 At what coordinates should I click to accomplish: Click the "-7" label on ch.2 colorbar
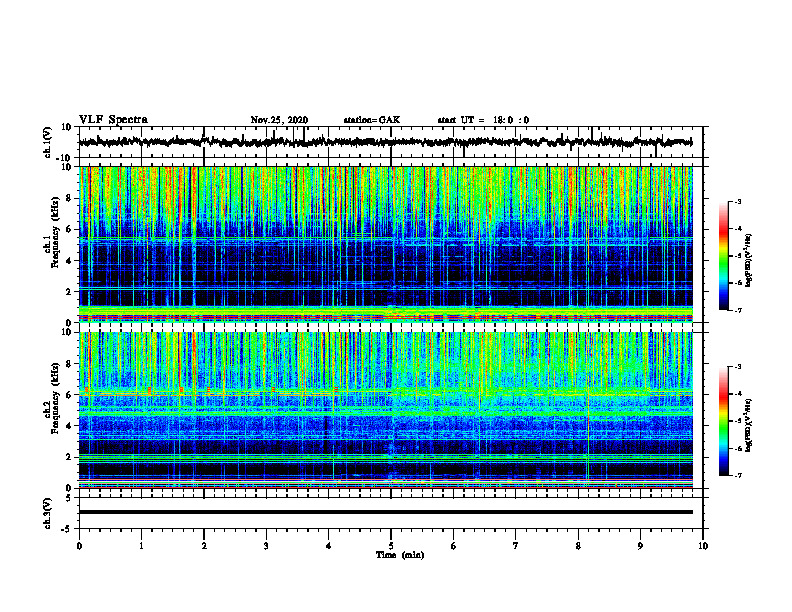click(737, 476)
